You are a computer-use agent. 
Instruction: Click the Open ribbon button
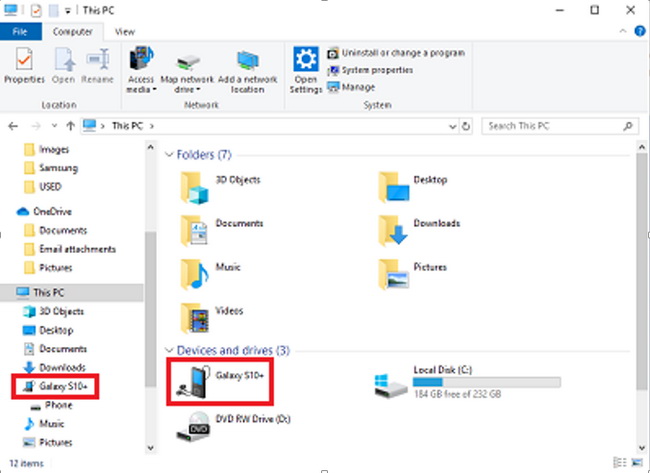pyautogui.click(x=63, y=66)
